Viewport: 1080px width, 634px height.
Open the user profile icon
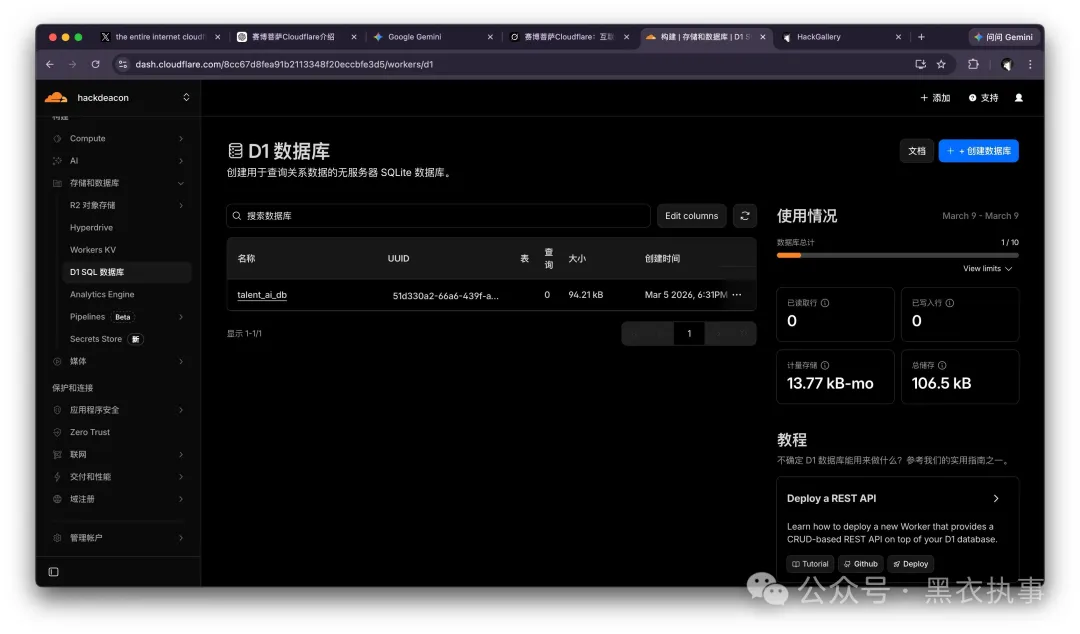pyautogui.click(x=1019, y=98)
